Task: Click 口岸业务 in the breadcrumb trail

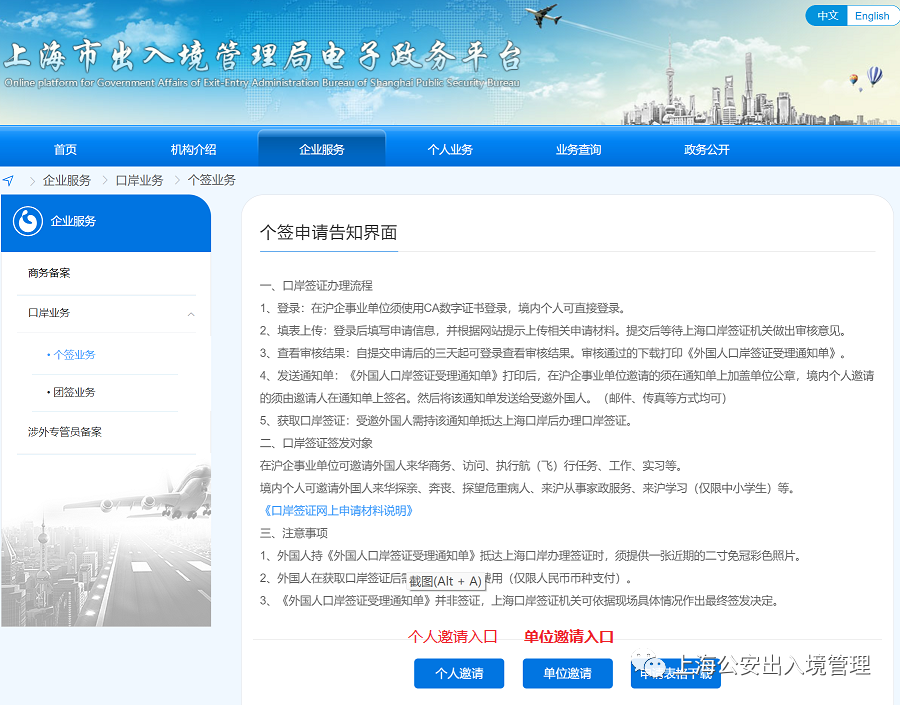Action: click(139, 181)
